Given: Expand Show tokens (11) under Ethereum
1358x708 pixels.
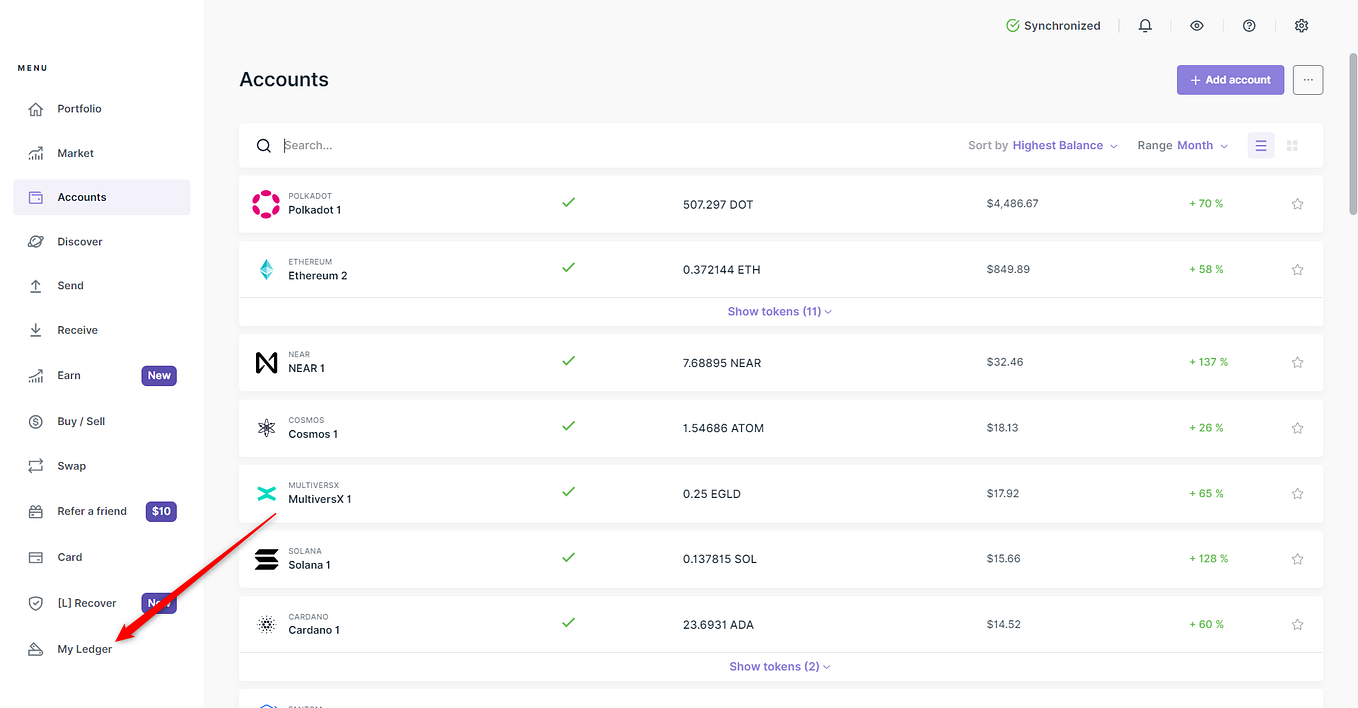Looking at the screenshot, I should [x=780, y=312].
